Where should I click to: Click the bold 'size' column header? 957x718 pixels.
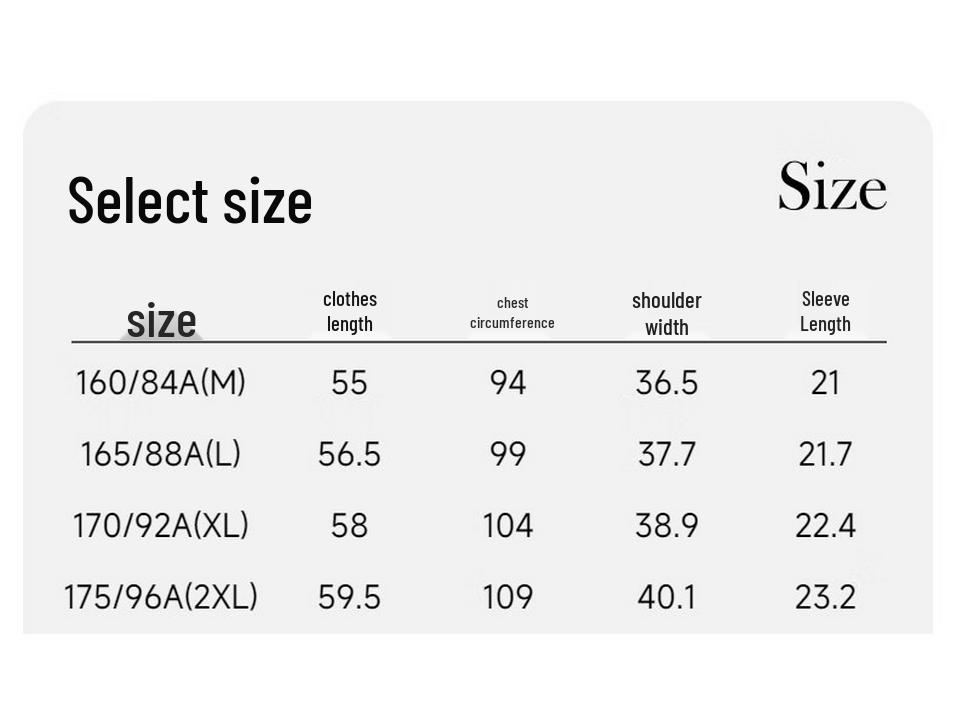coord(161,321)
